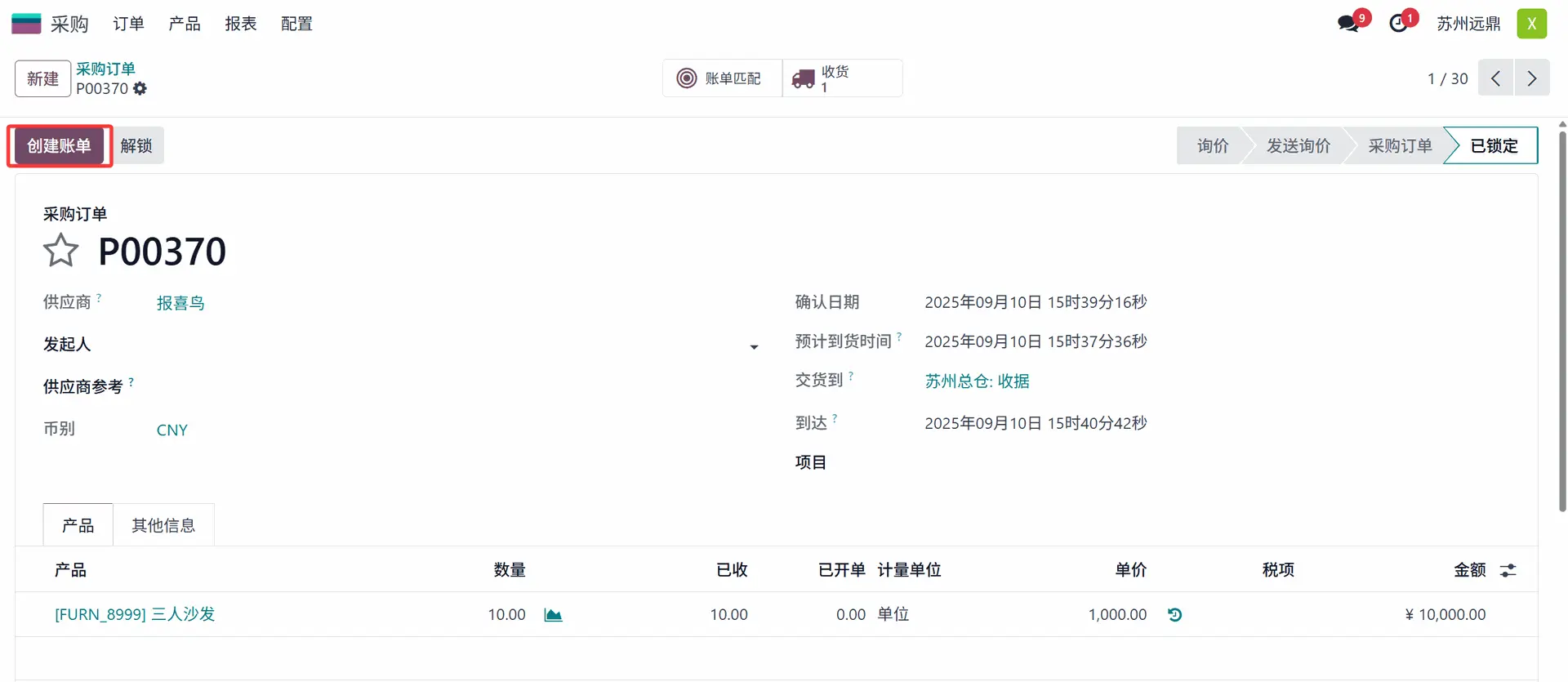Click the forecast chart icon in product row

coord(553,615)
